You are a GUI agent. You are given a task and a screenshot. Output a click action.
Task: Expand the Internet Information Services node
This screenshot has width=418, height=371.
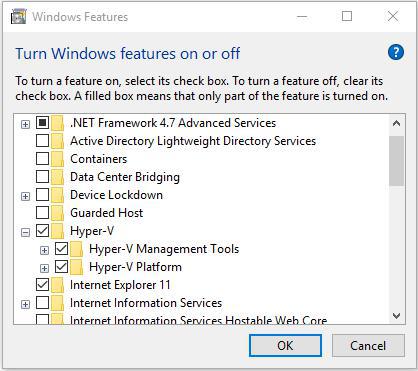click(x=25, y=304)
